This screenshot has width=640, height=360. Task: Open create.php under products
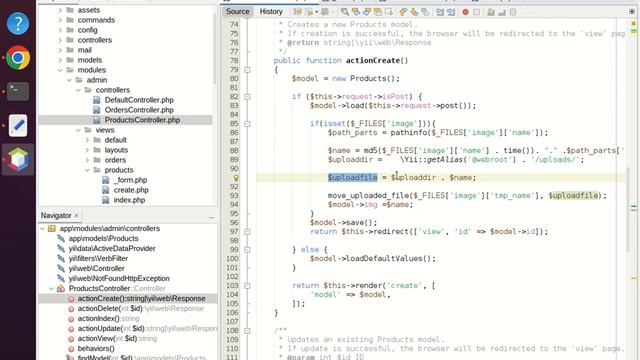pos(131,190)
